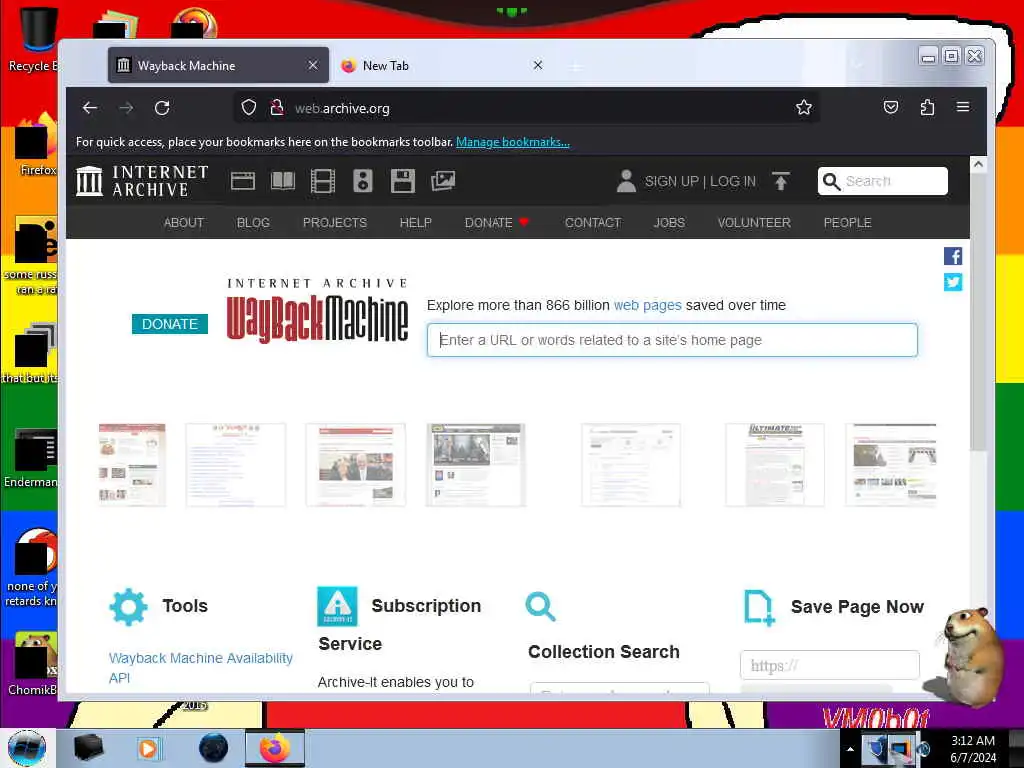Open the Audio speaker icon

tap(362, 181)
